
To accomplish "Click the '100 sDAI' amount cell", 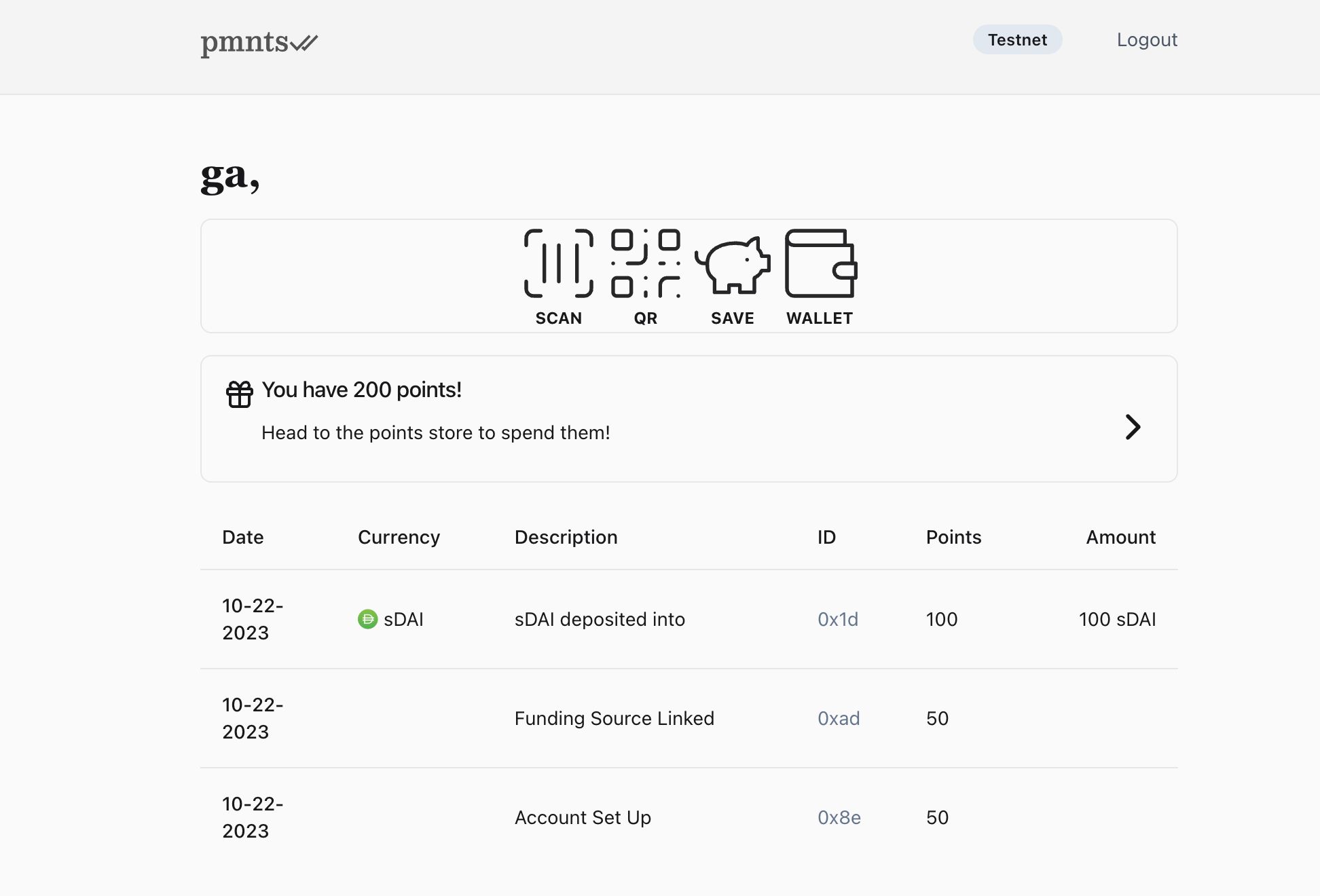I will (1118, 619).
